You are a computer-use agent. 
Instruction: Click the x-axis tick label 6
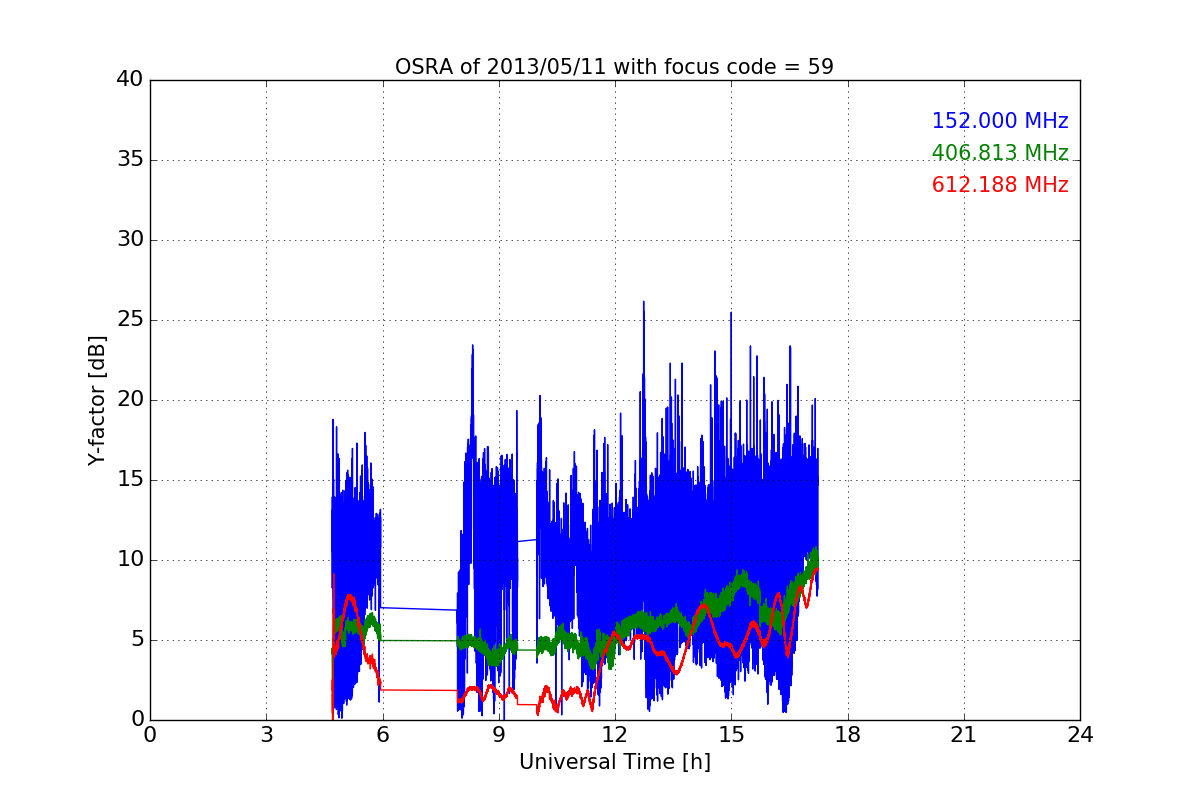(383, 735)
